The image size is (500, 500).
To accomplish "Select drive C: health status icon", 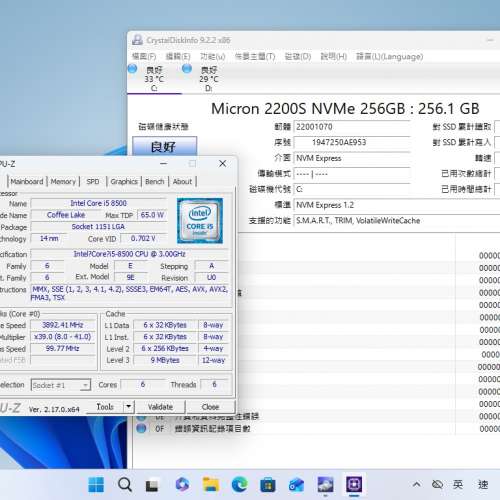I will [133, 69].
